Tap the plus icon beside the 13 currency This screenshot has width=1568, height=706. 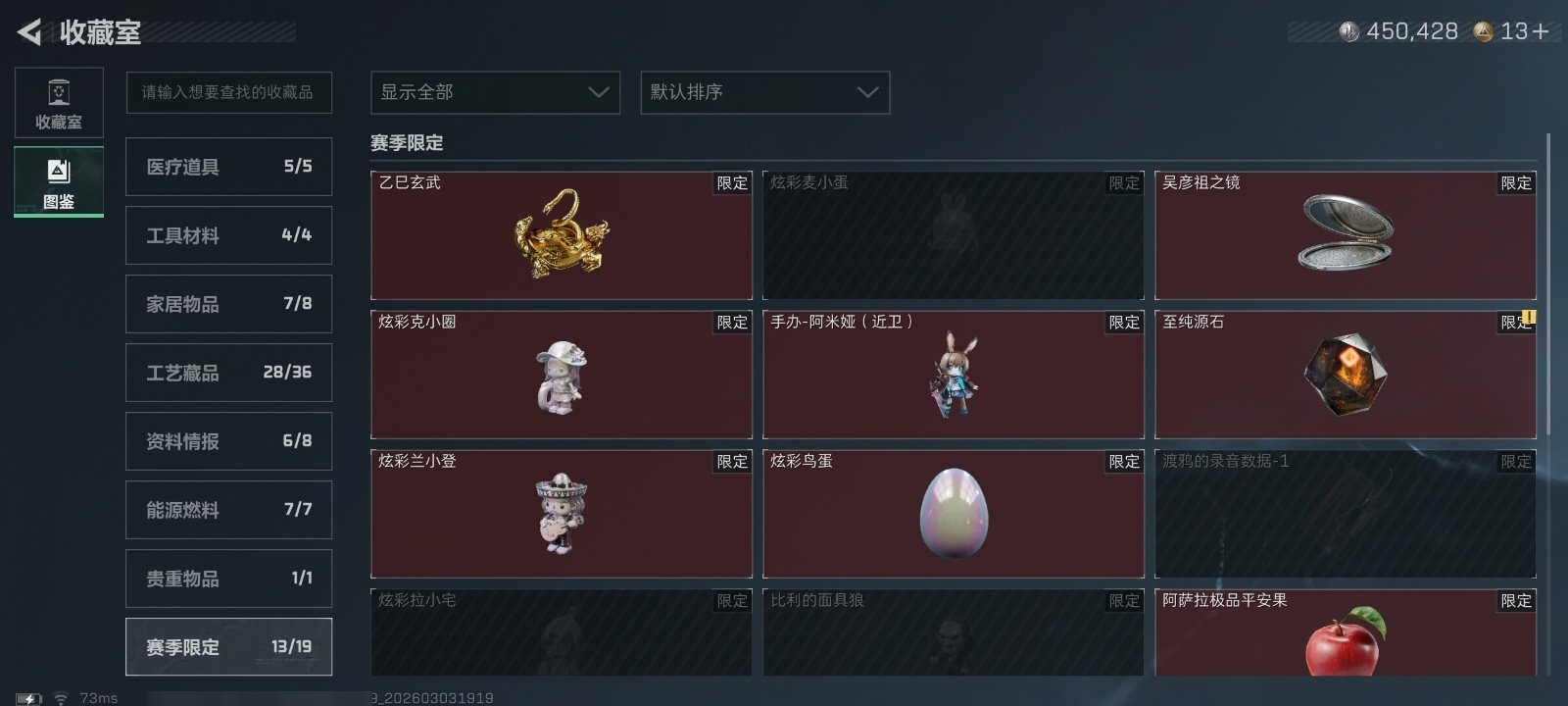(x=1541, y=31)
